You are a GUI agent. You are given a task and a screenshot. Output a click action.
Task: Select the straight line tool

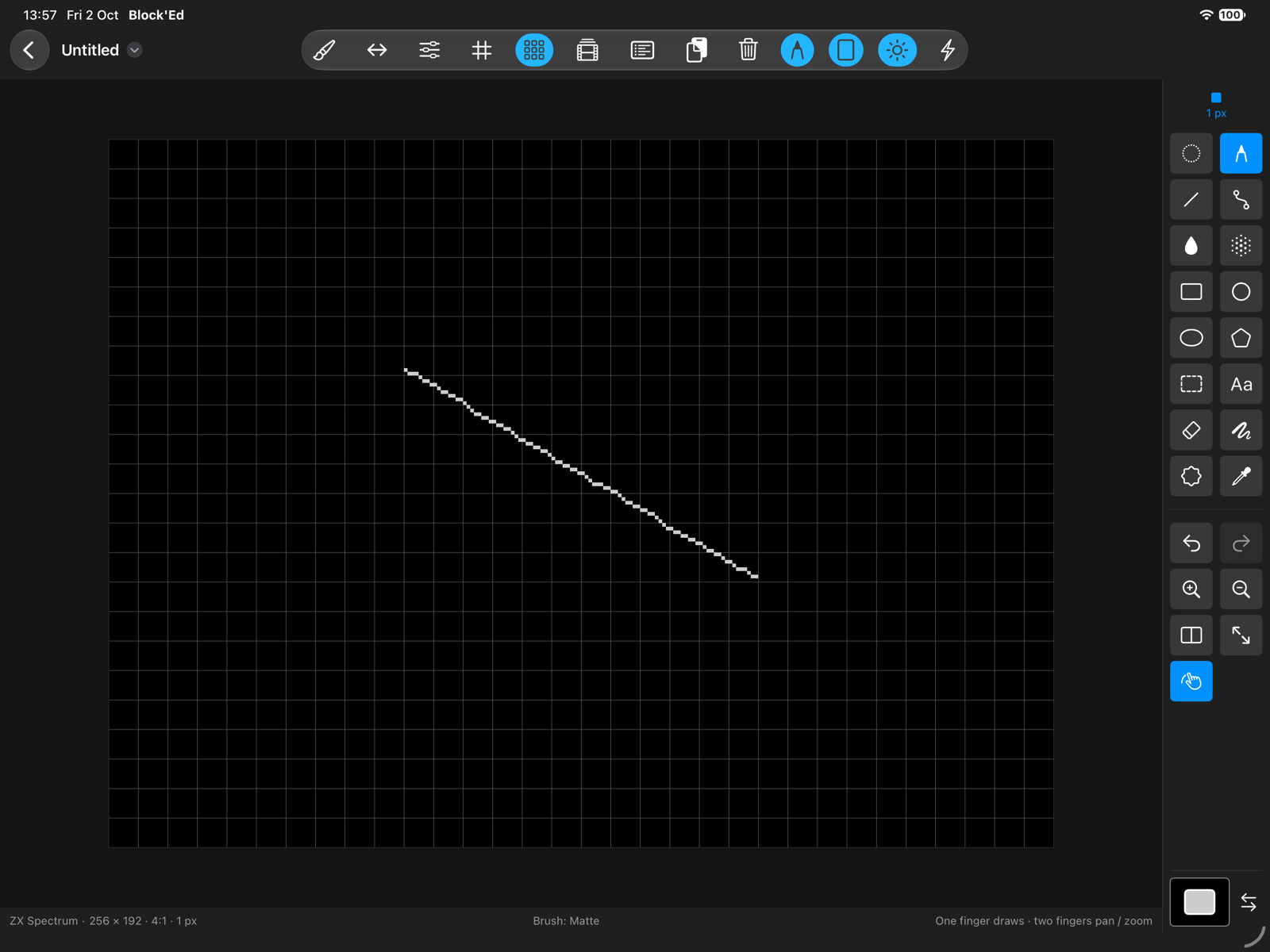[1191, 199]
